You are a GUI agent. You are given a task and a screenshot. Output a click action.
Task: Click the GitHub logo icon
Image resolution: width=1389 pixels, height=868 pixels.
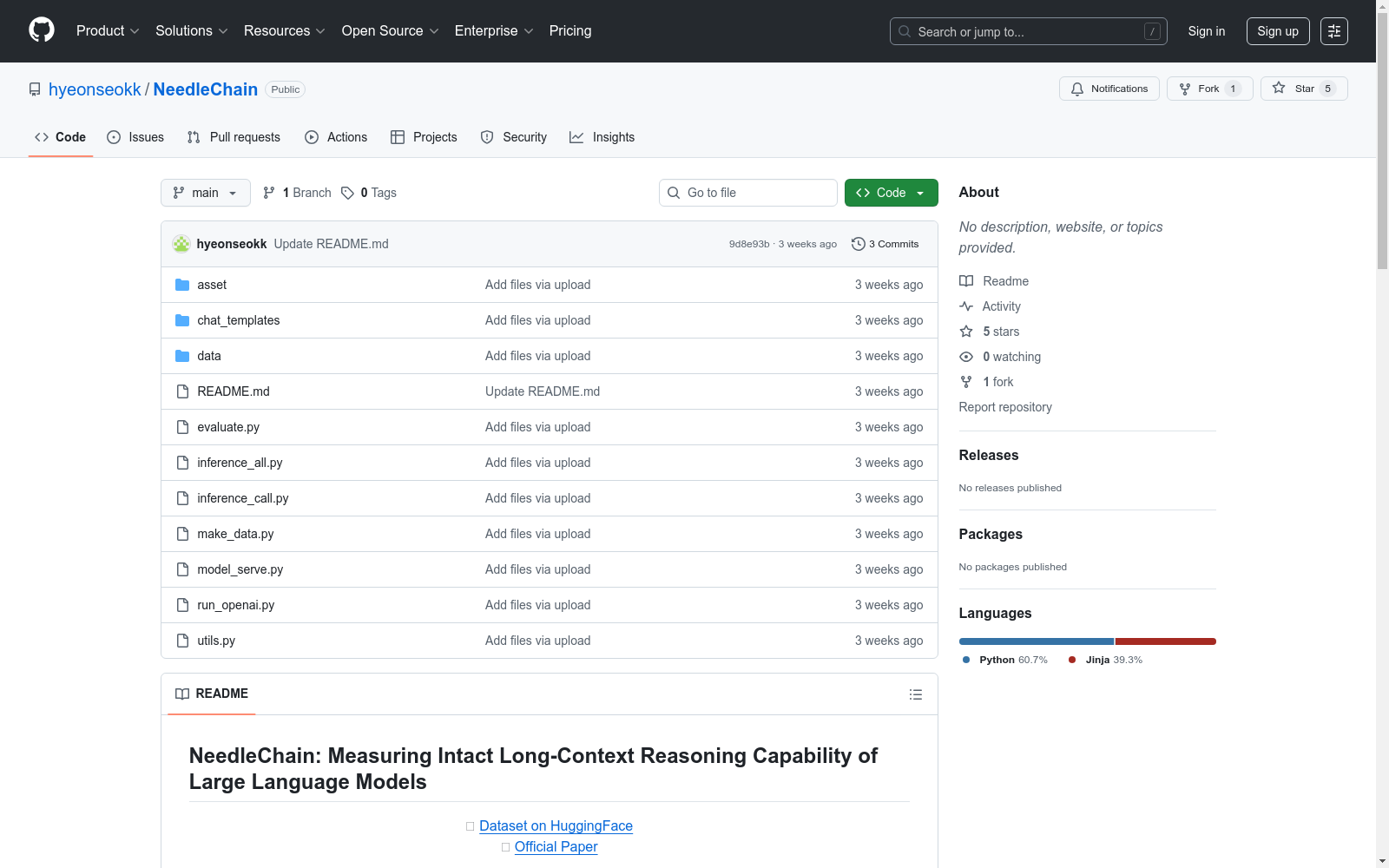[x=42, y=30]
